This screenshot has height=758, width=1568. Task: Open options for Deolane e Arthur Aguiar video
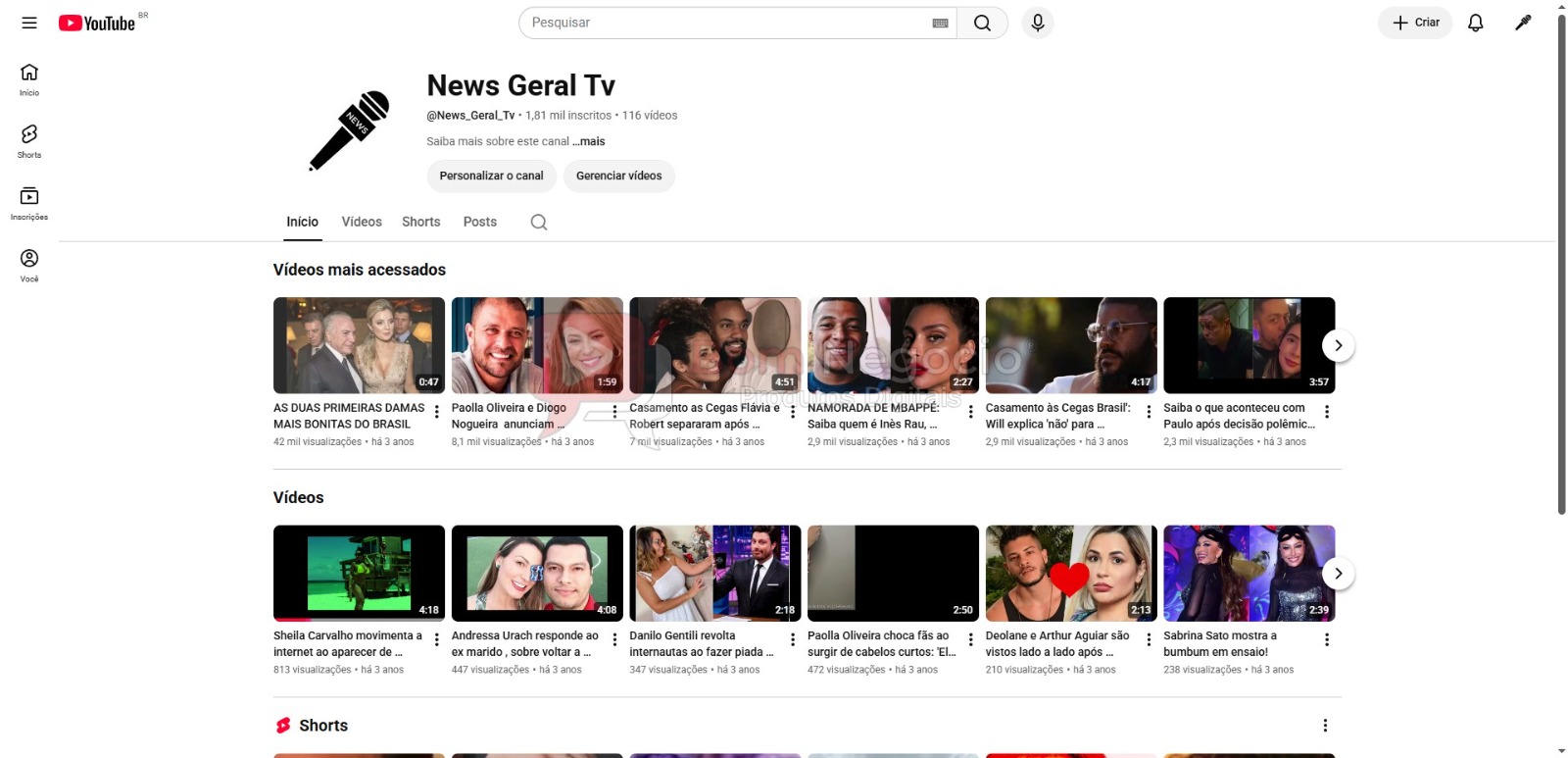point(1149,639)
